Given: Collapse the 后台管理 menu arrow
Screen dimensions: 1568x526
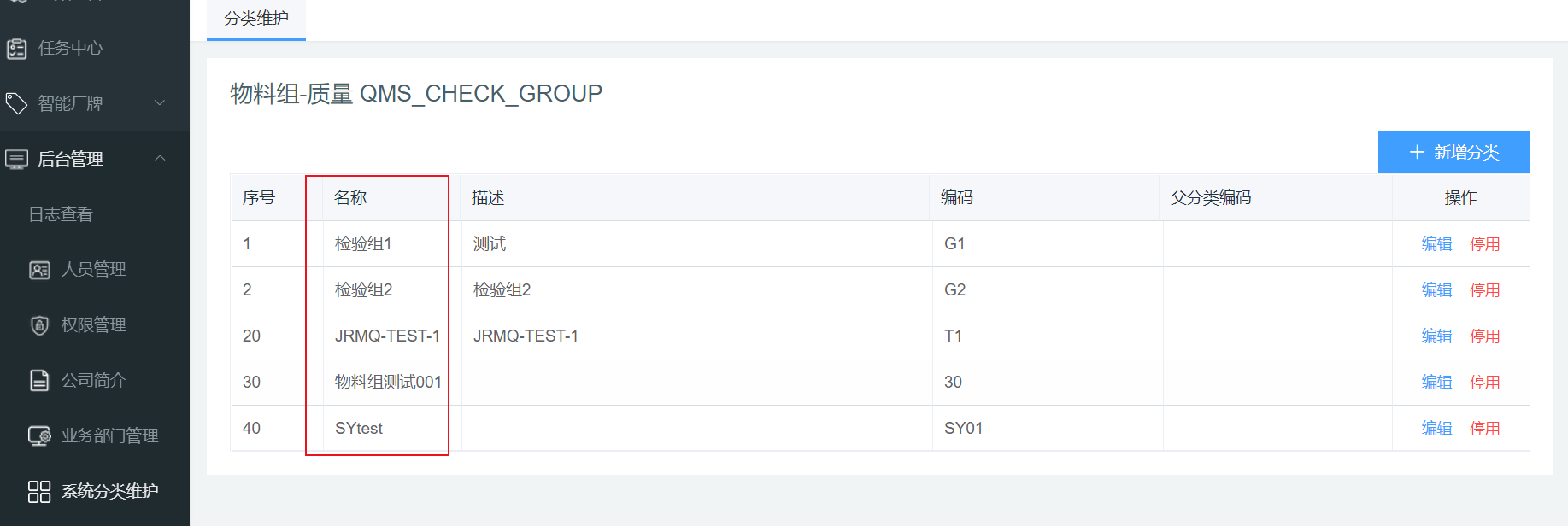Looking at the screenshot, I should (160, 159).
